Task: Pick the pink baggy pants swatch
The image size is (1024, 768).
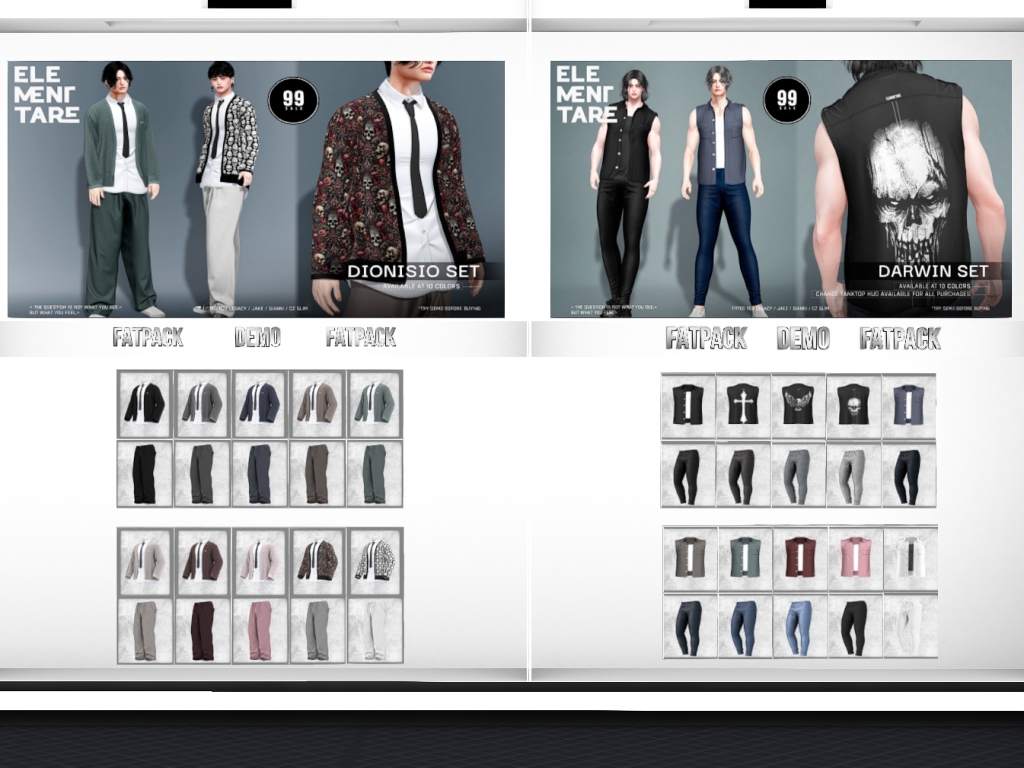Action: (260, 630)
